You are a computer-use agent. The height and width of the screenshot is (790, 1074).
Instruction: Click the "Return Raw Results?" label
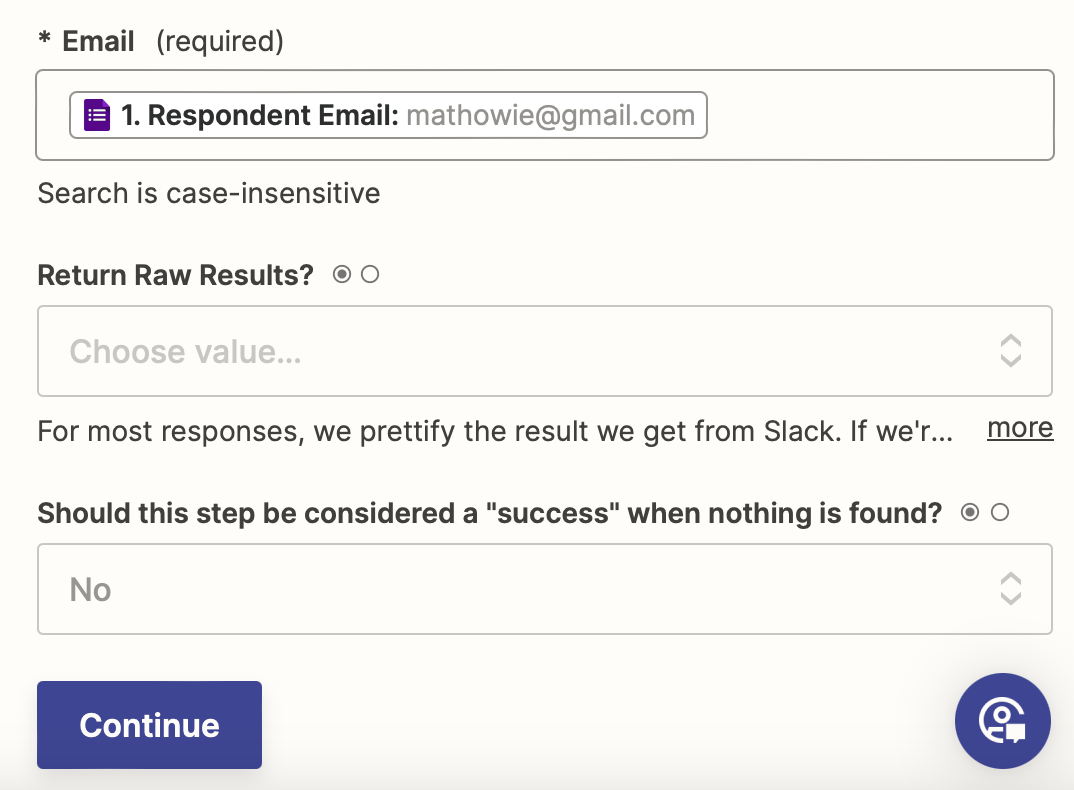point(175,274)
